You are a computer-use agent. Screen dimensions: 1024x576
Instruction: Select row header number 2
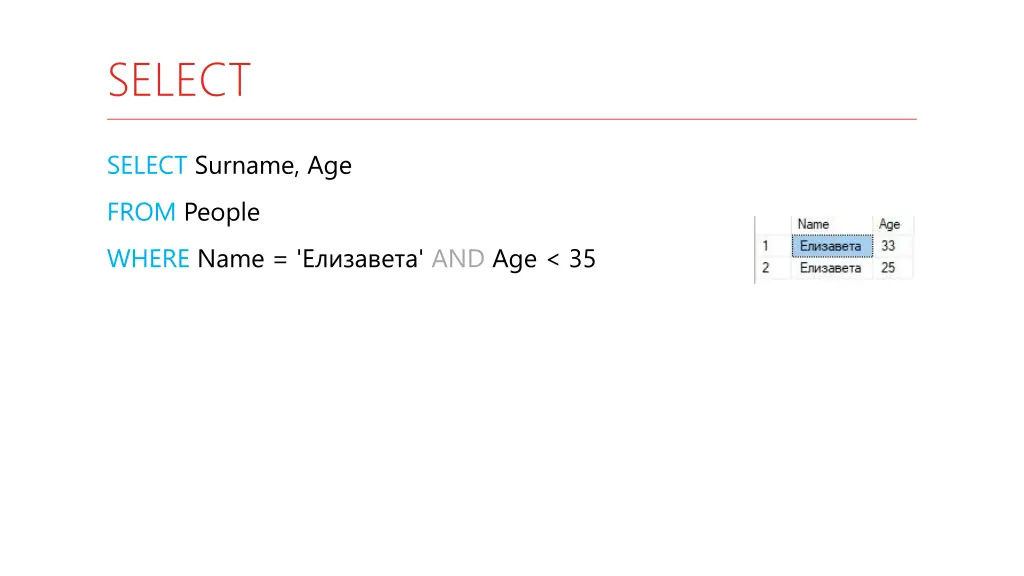click(773, 268)
